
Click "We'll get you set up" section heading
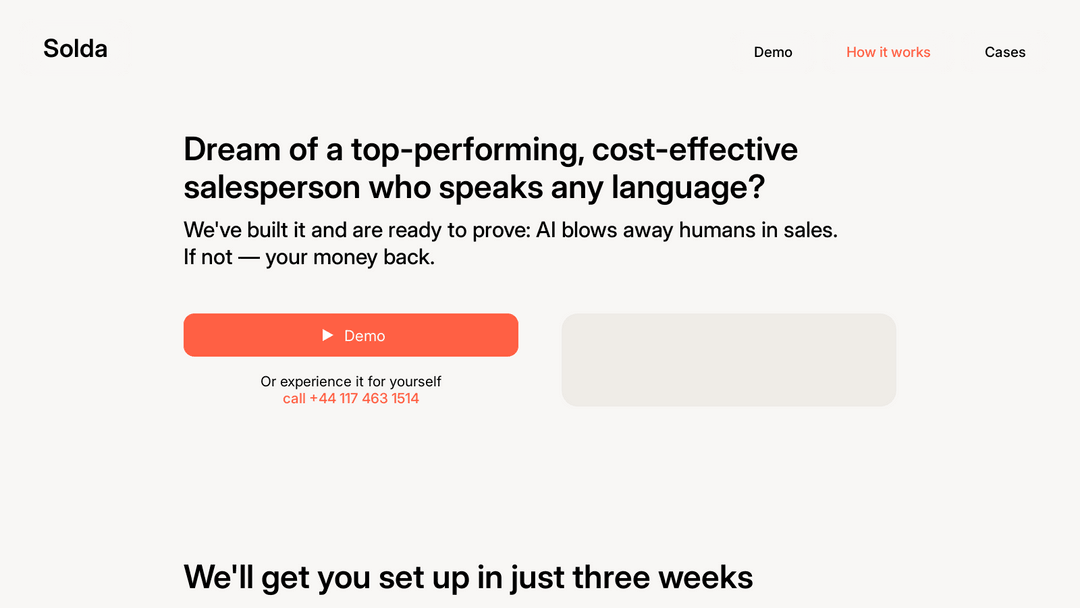click(468, 577)
